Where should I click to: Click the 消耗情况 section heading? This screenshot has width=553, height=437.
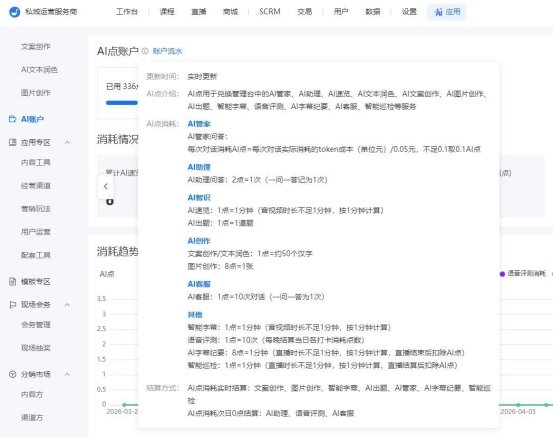117,139
